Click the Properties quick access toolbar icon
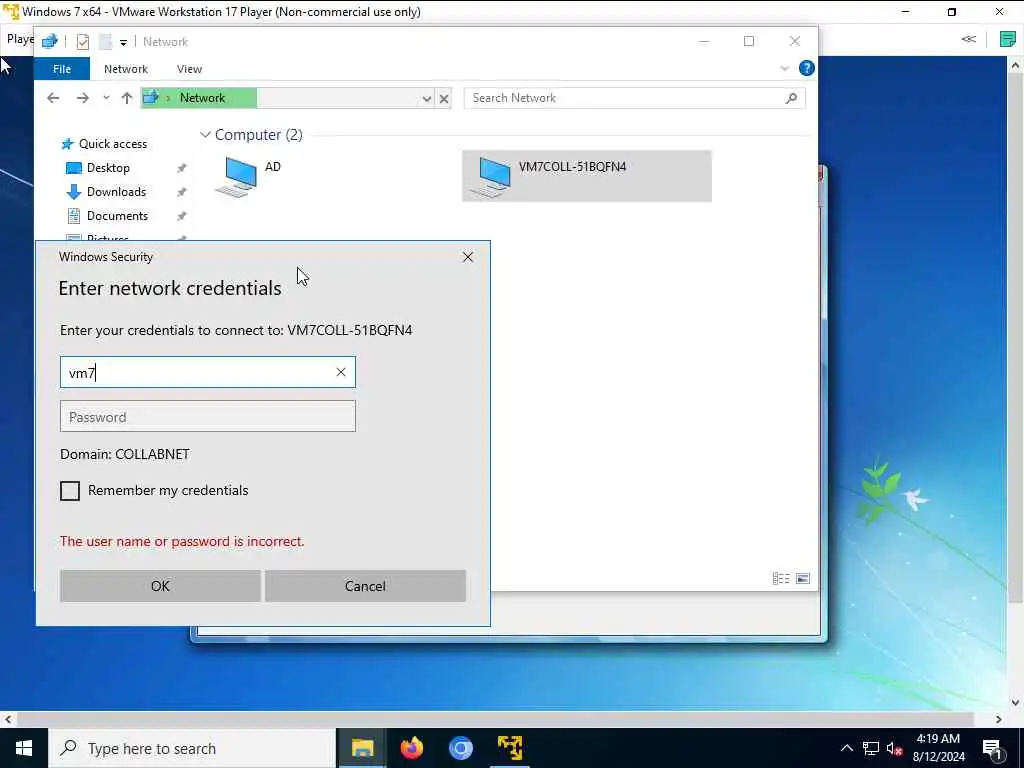Image resolution: width=1024 pixels, height=768 pixels. (x=82, y=42)
